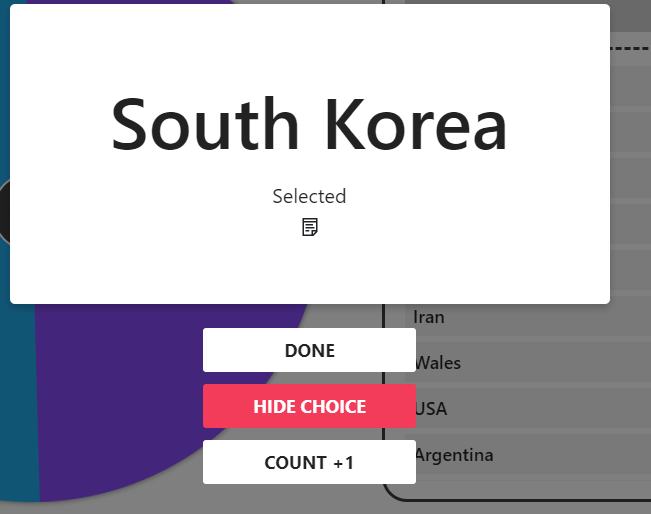The height and width of the screenshot is (514, 651).
Task: Click the note icon below Selected
Action: (310, 227)
